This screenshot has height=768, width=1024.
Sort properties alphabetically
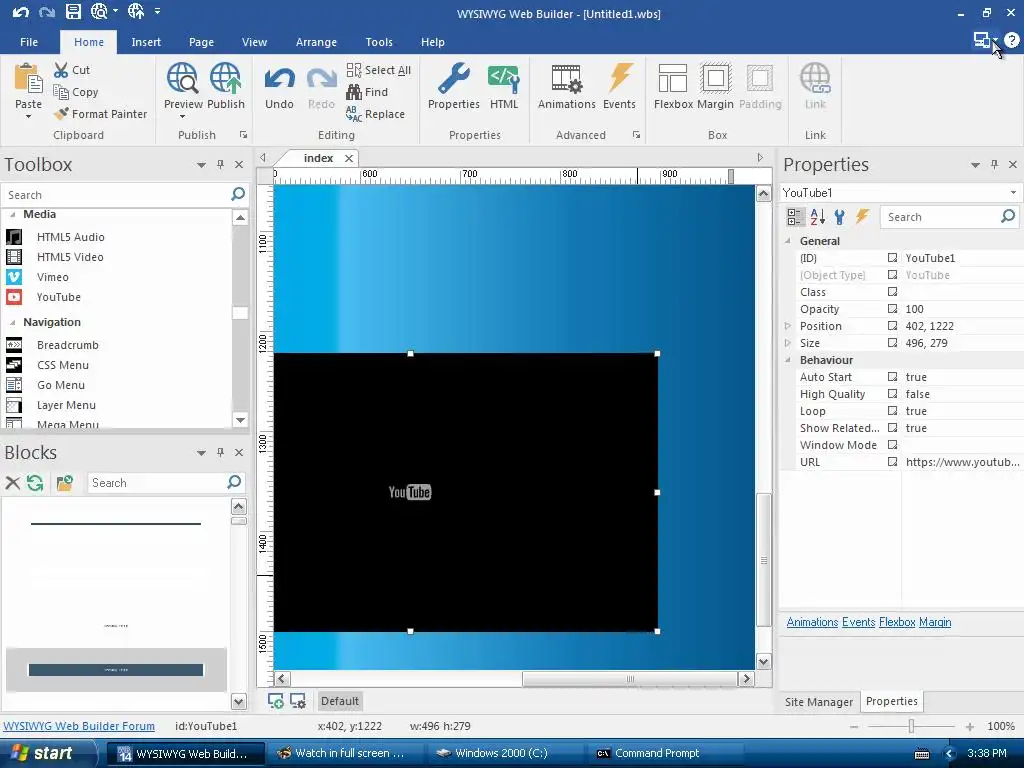[817, 217]
